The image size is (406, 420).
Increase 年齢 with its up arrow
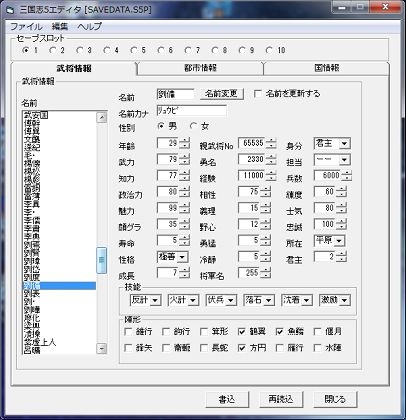click(x=184, y=141)
